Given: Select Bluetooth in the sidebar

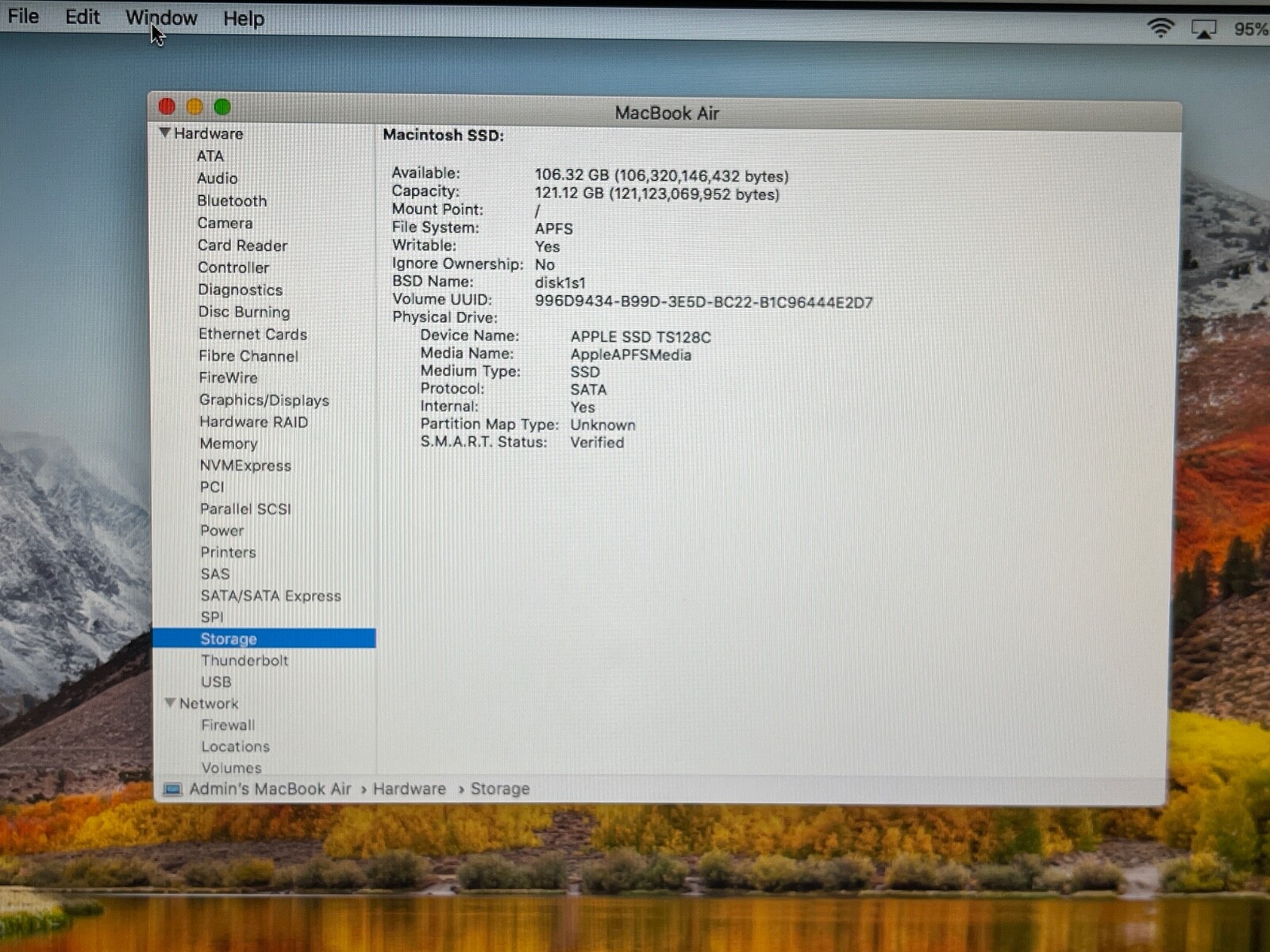Looking at the screenshot, I should point(232,201).
